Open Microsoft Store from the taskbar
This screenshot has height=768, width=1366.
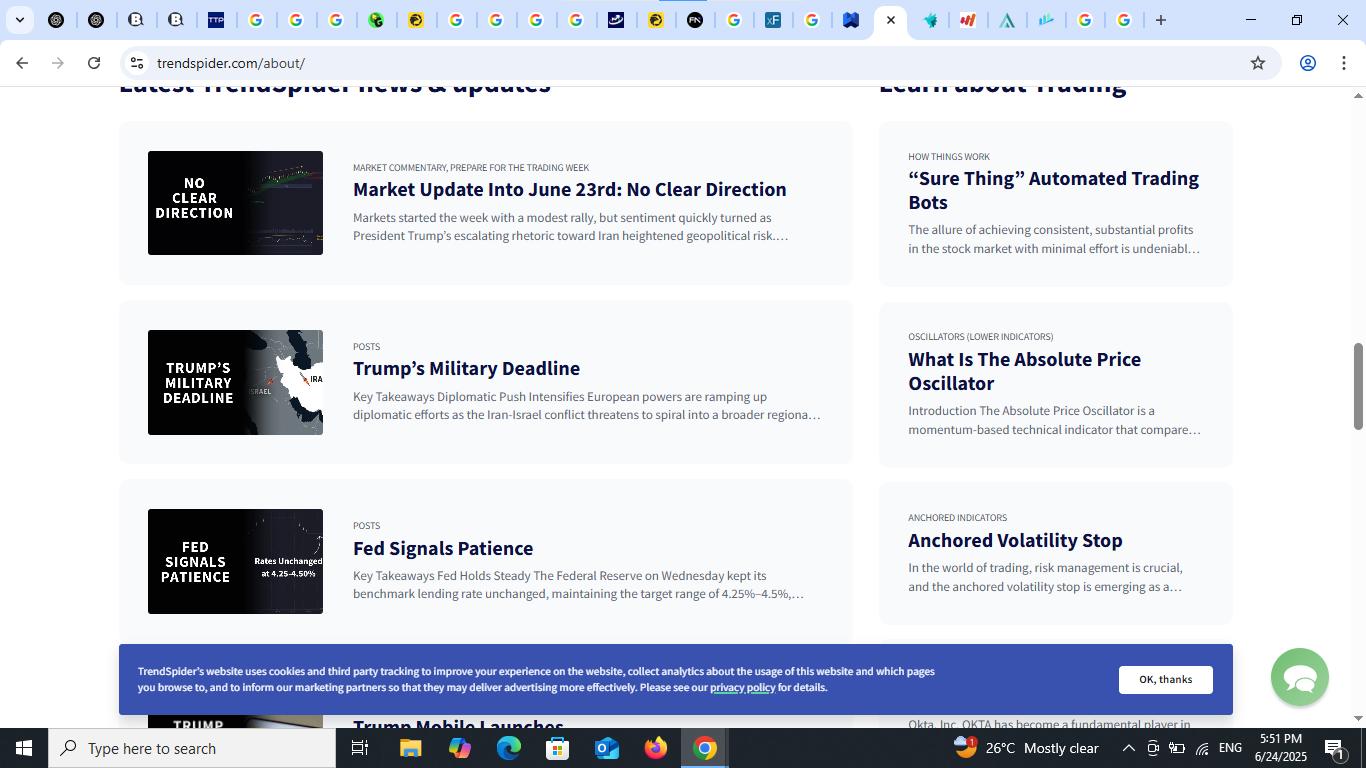[x=558, y=748]
